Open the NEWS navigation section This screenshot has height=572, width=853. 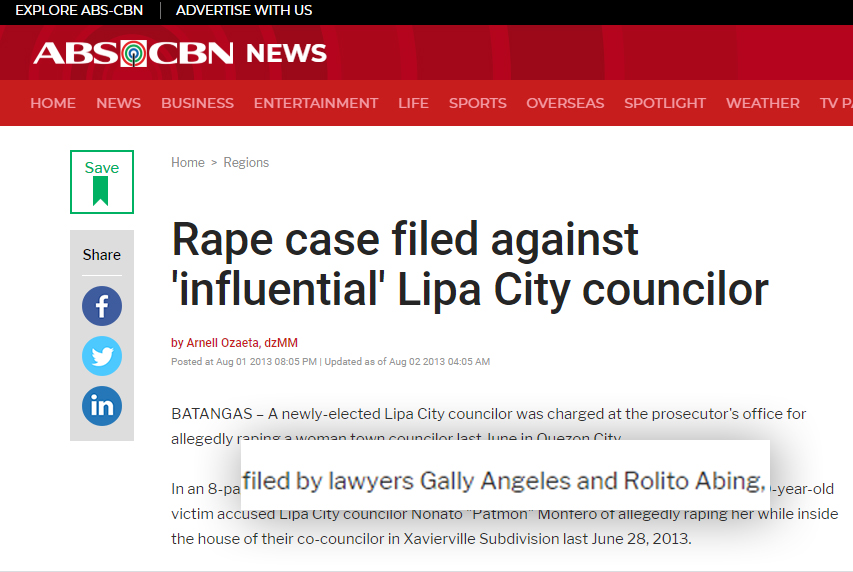click(118, 103)
